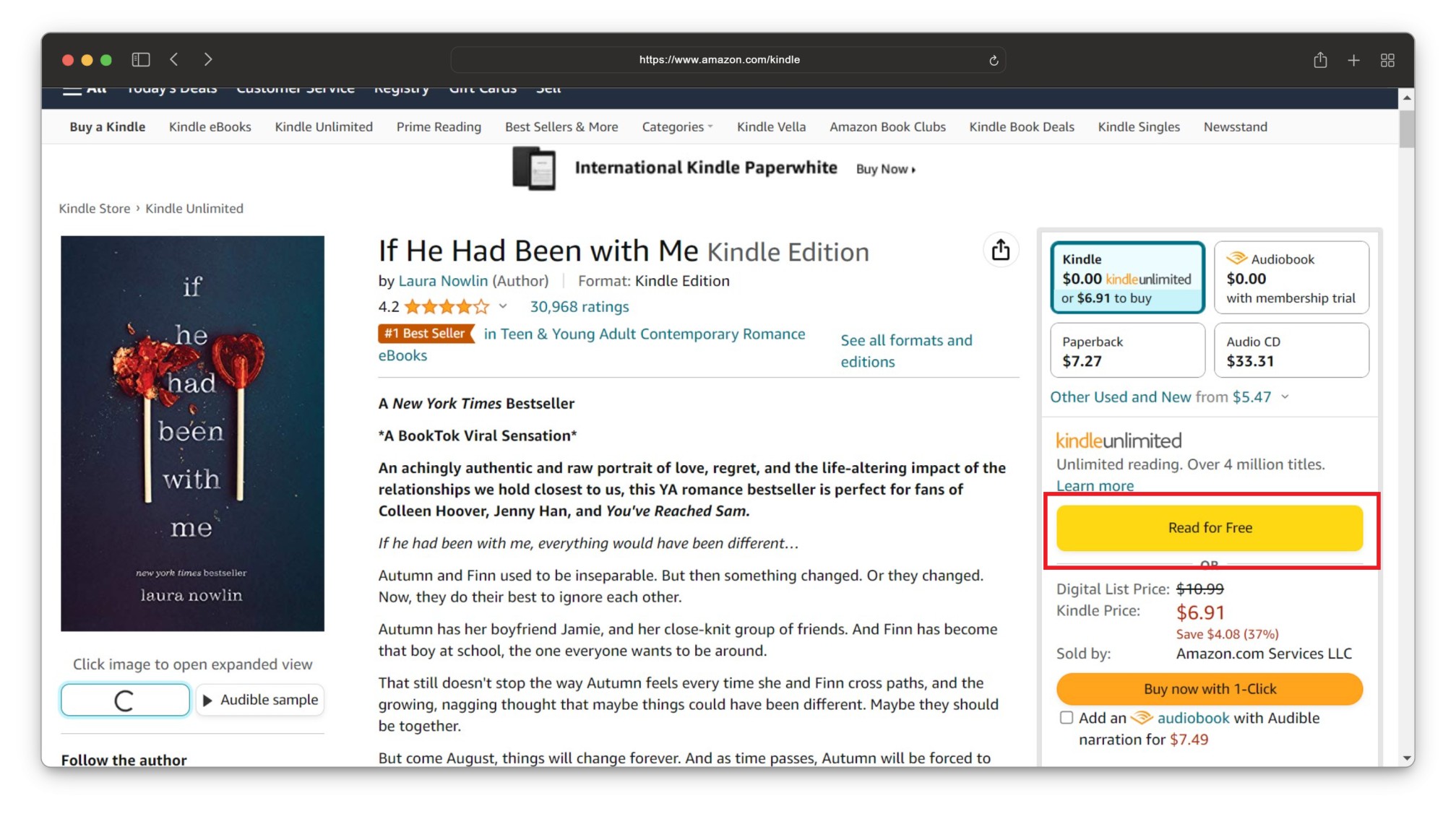
Task: Play the Audible sample
Action: 260,700
